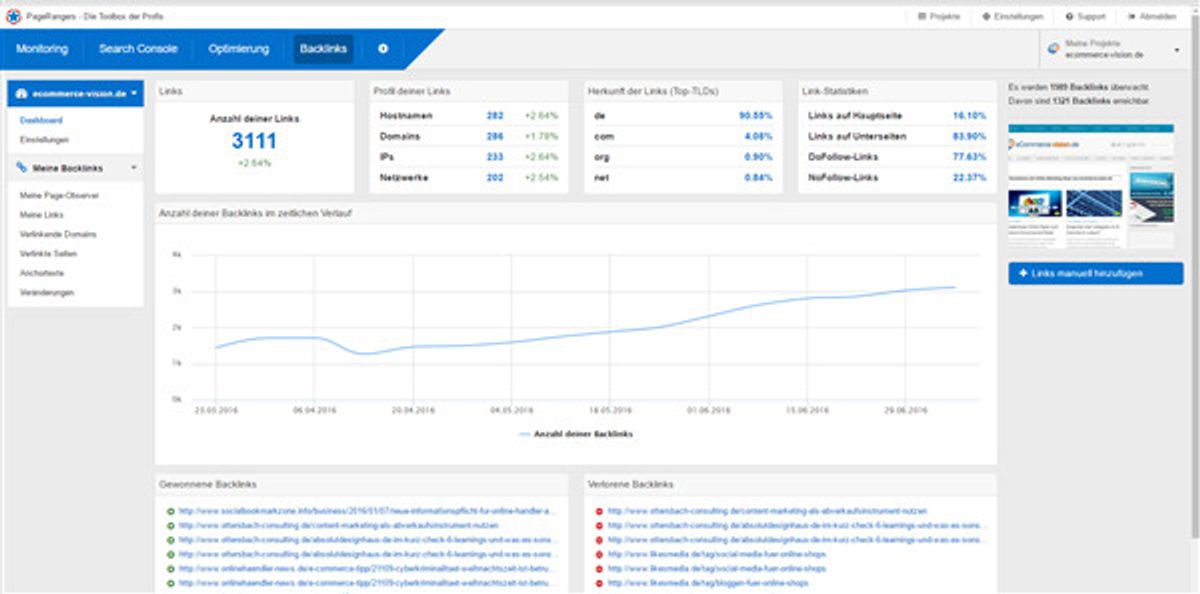Click Links auf Unterseiten percentage 83.90%
Screen dimensions: 1200x594
970,136
